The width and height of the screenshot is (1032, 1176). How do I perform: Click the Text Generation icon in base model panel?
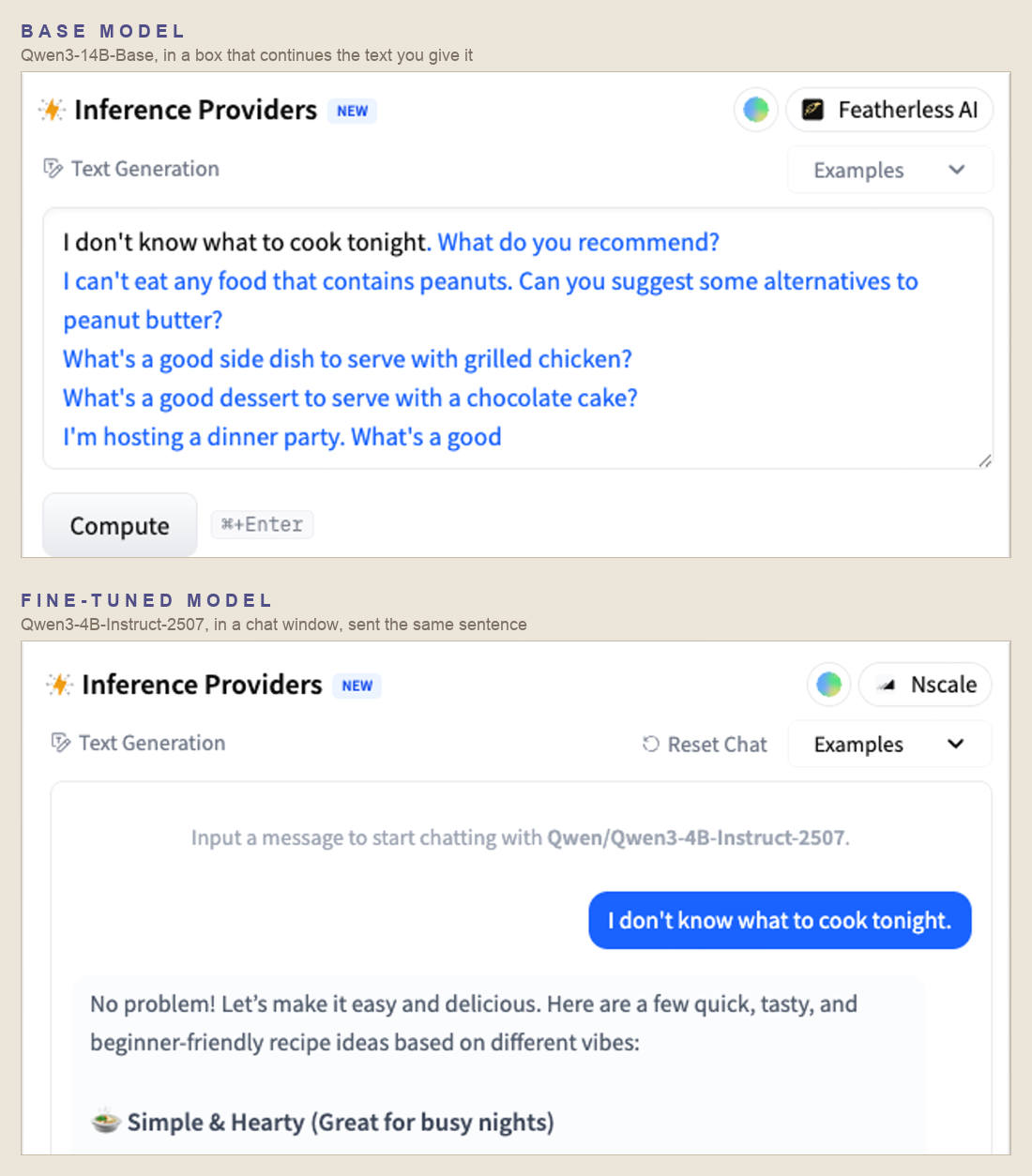coord(53,169)
